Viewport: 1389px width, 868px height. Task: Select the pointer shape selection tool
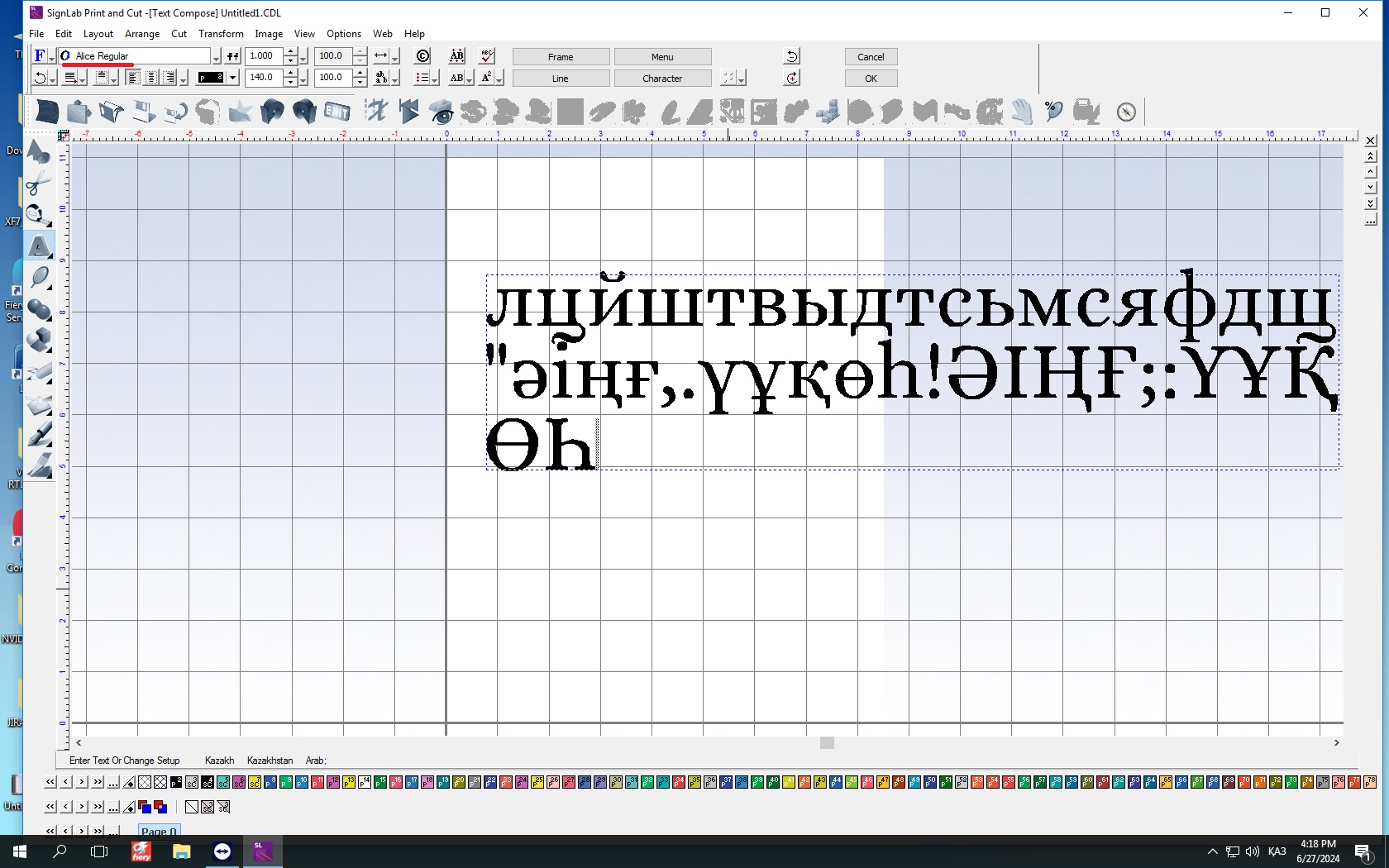38,151
